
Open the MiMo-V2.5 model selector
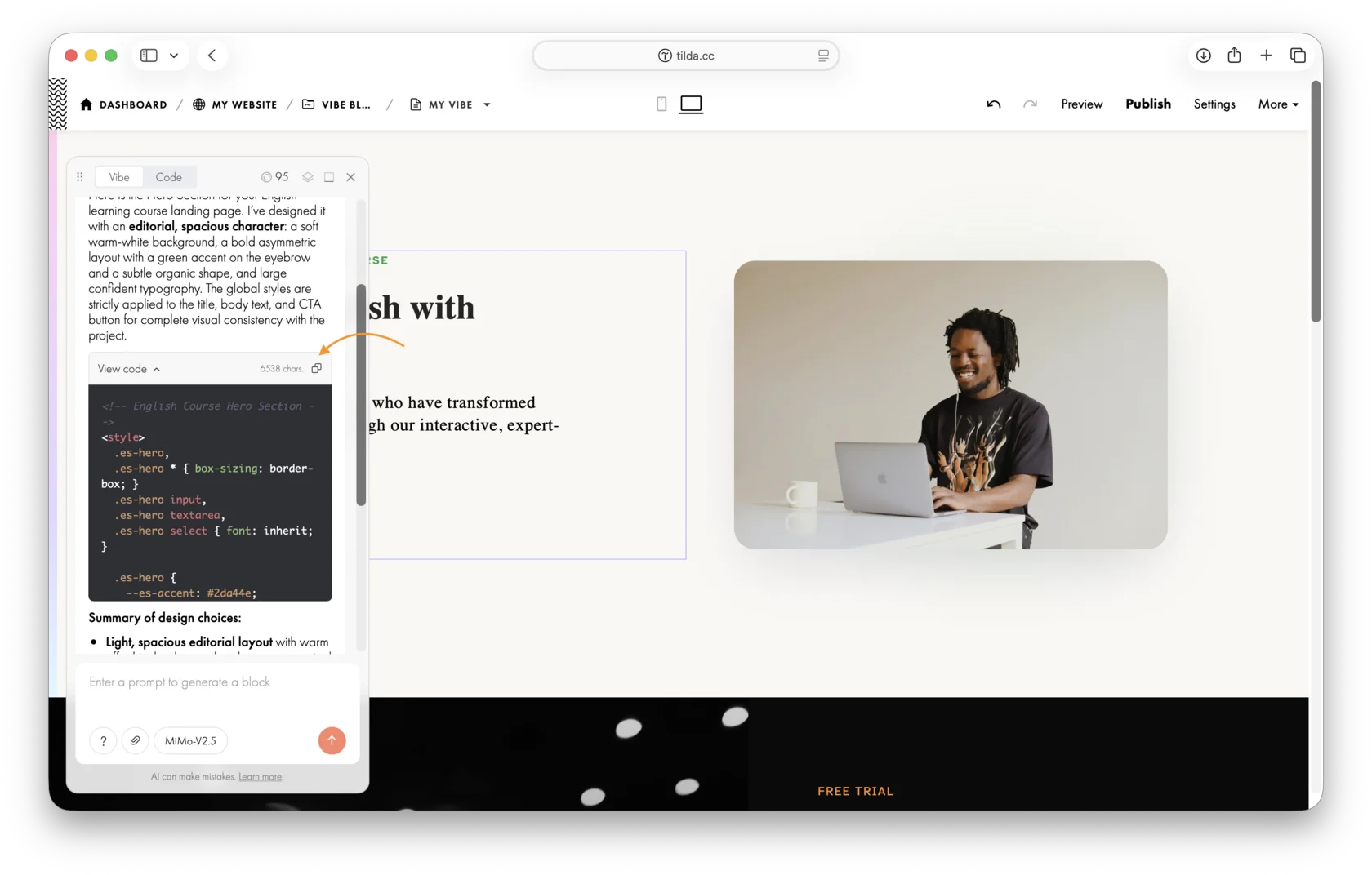pos(190,740)
